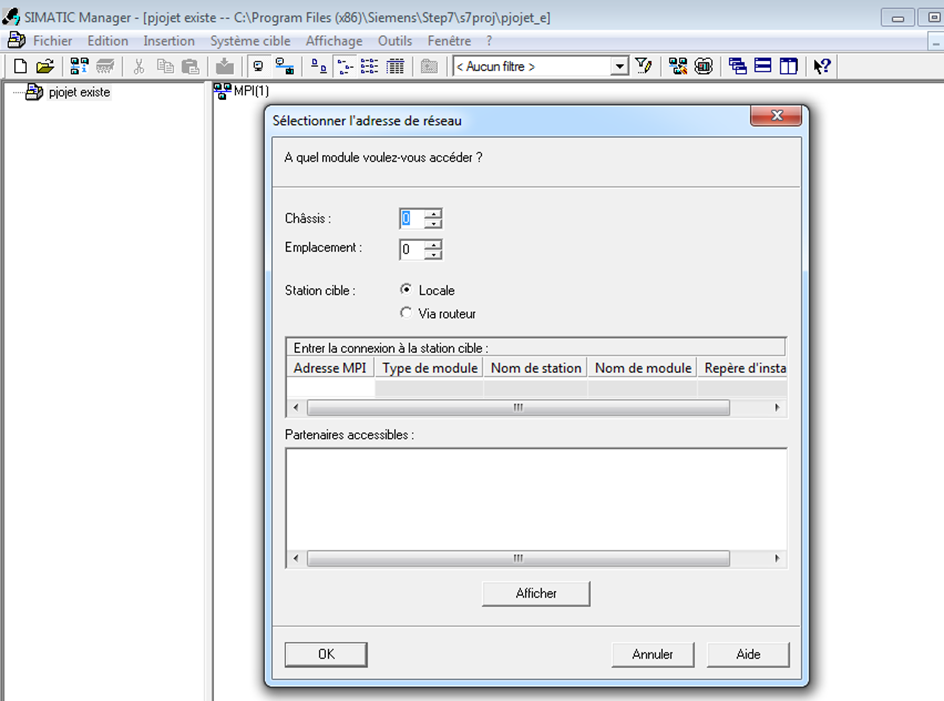Select the MPI(1) network object
The height and width of the screenshot is (701, 944).
(x=243, y=92)
